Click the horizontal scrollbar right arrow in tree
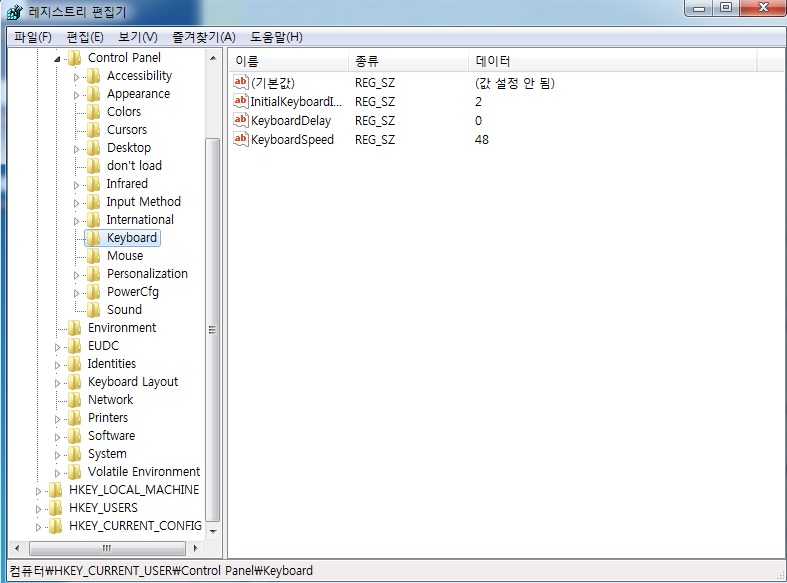Image resolution: width=787 pixels, height=583 pixels. 195,548
